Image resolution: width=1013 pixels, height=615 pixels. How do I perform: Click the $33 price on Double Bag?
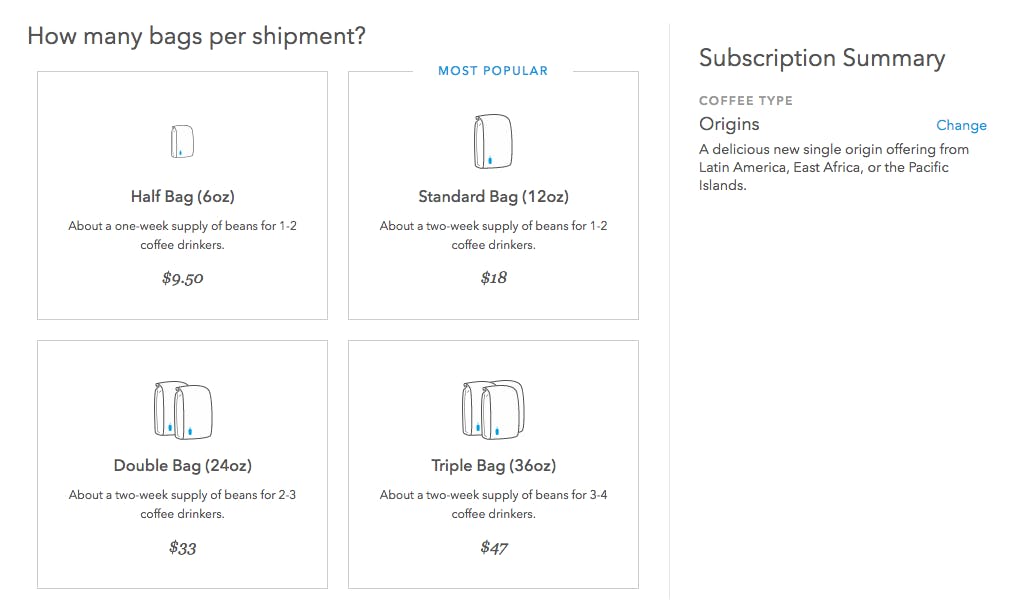tap(182, 548)
